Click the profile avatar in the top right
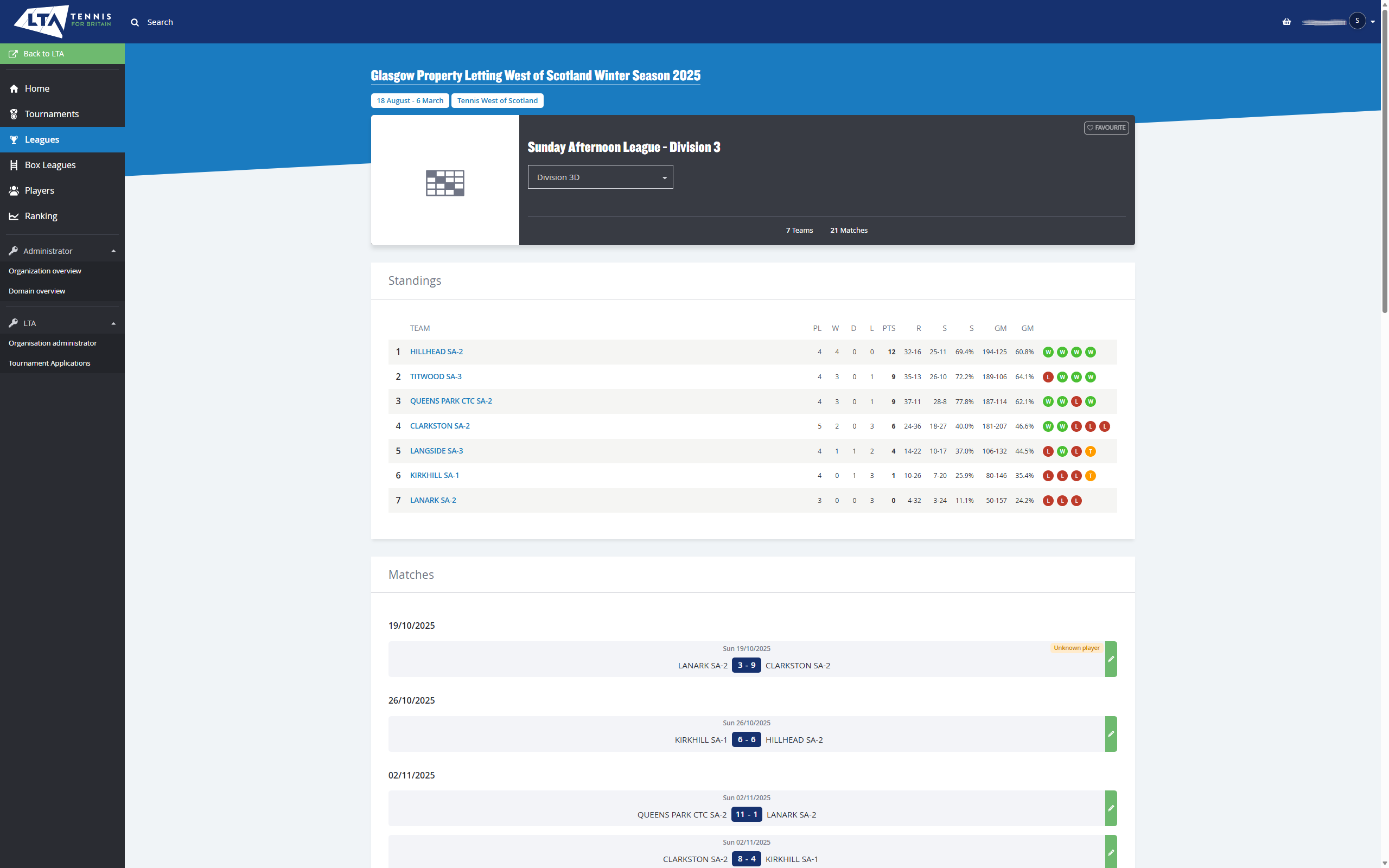 click(1358, 21)
